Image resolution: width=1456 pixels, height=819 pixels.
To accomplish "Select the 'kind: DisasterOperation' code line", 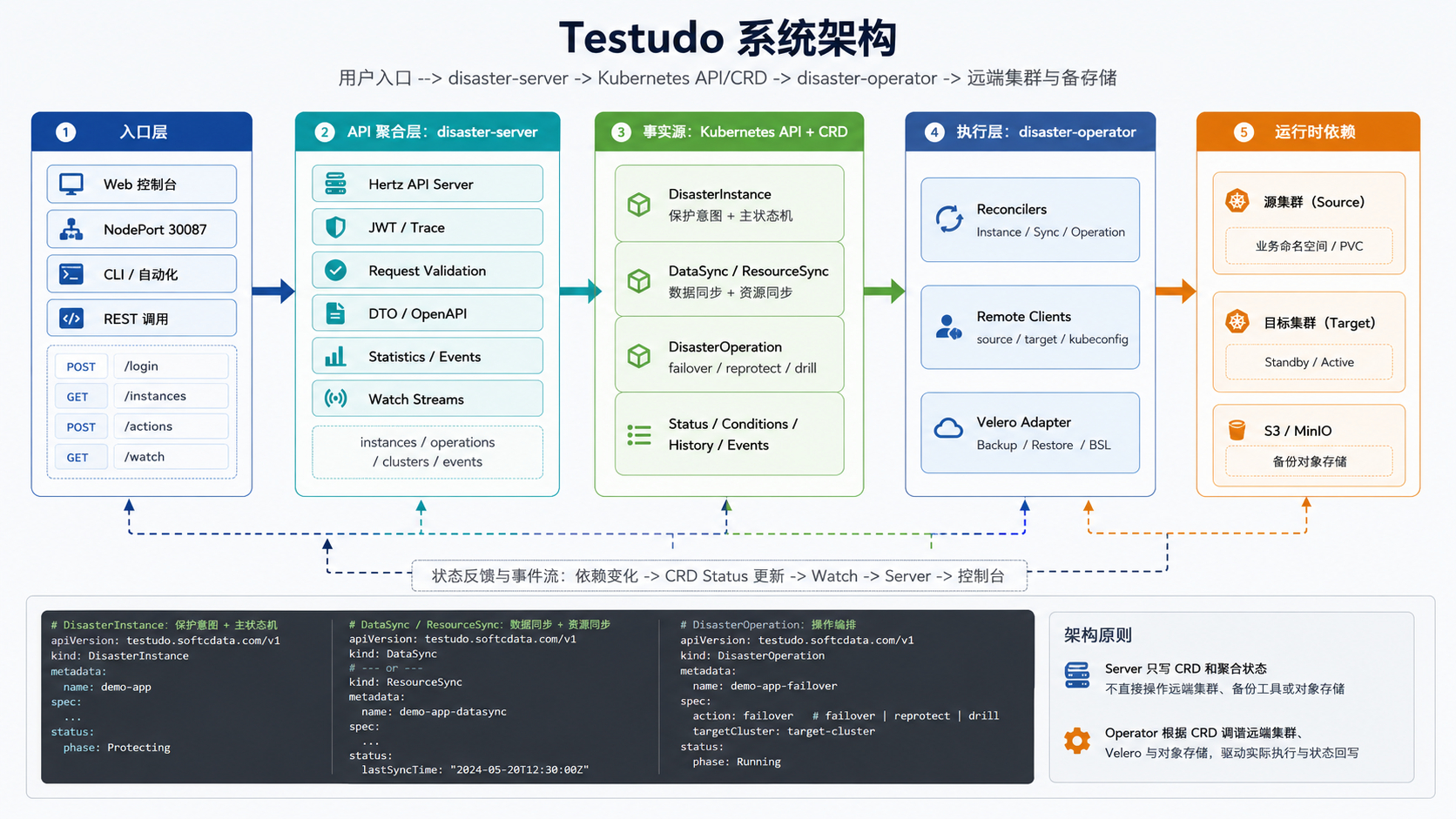I will [x=752, y=656].
